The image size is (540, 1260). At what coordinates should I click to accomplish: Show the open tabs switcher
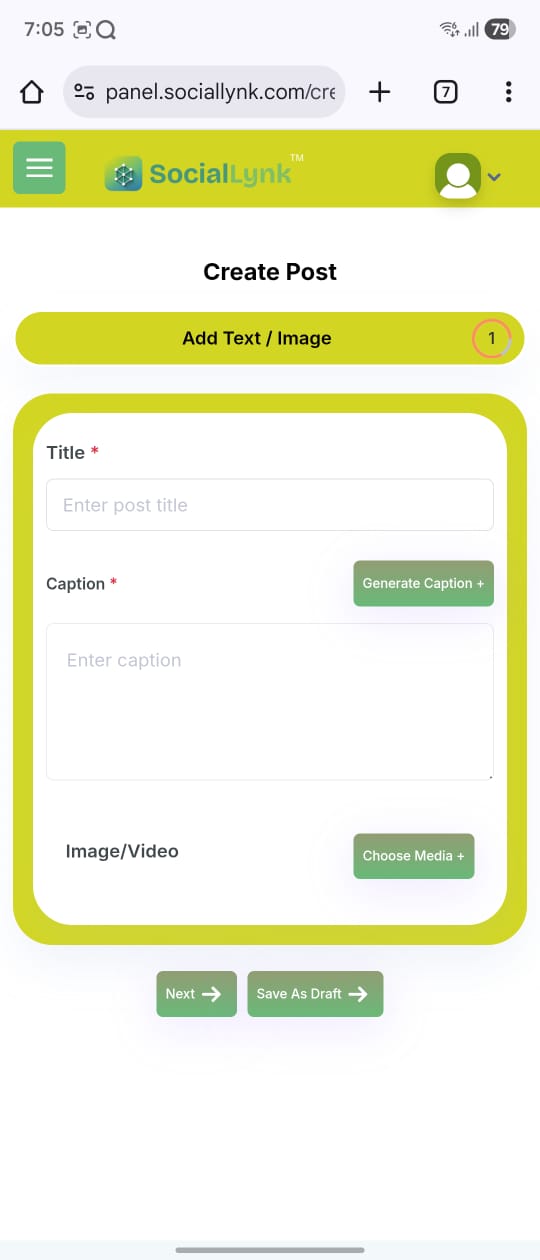(x=446, y=93)
